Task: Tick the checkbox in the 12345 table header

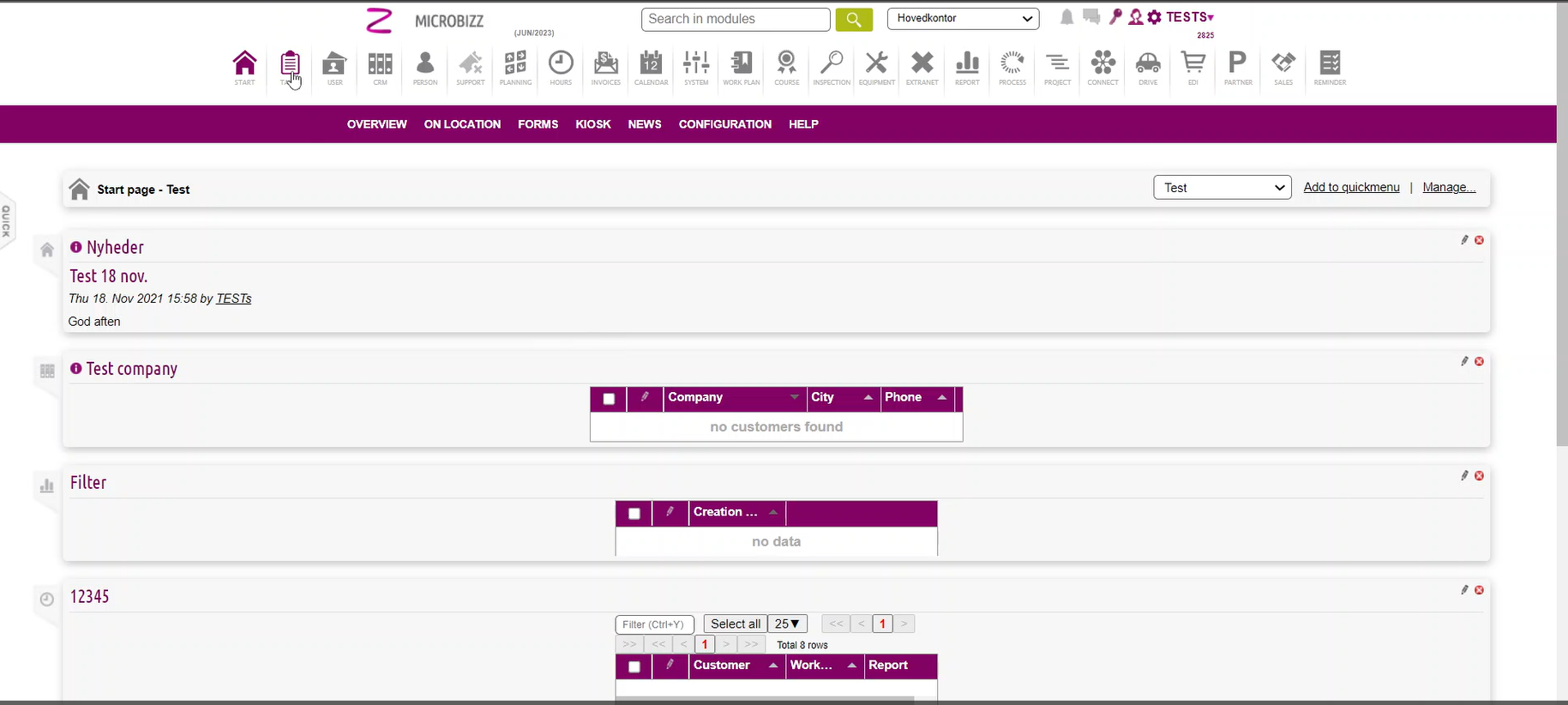Action: 634,667
